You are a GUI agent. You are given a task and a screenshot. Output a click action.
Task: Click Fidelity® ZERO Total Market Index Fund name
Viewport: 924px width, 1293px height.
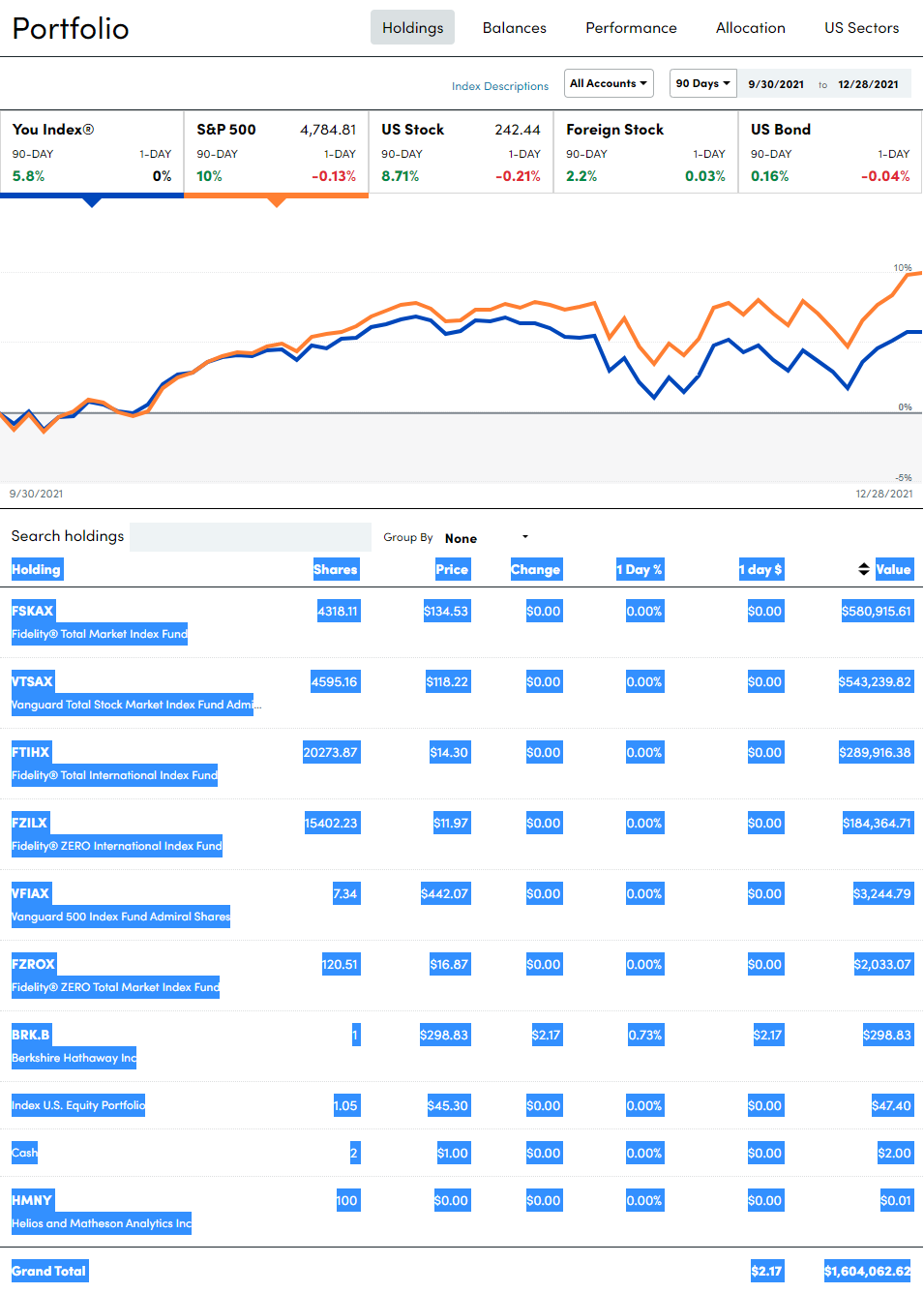[x=116, y=988]
